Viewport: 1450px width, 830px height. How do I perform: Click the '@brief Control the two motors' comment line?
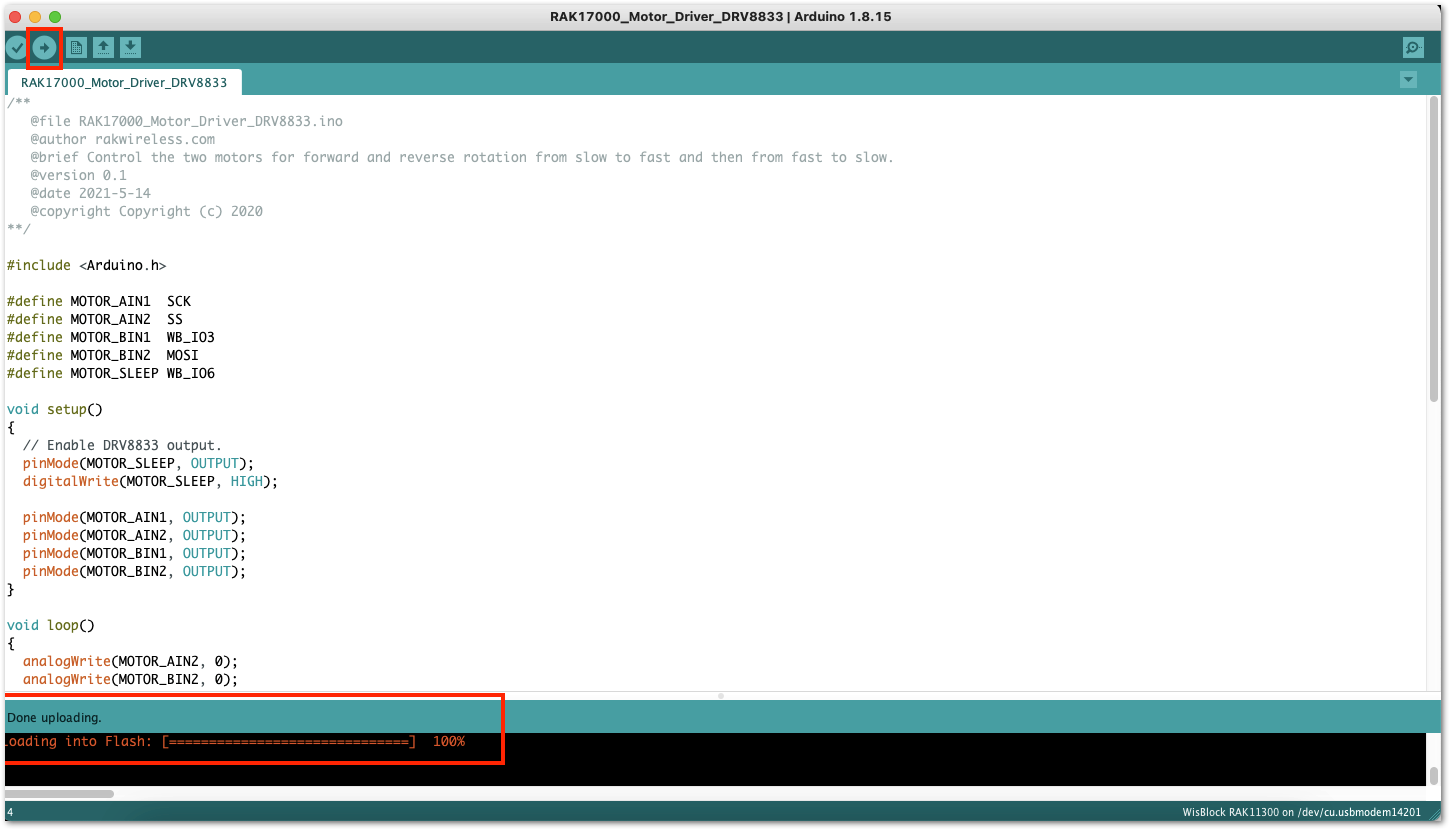pos(462,157)
